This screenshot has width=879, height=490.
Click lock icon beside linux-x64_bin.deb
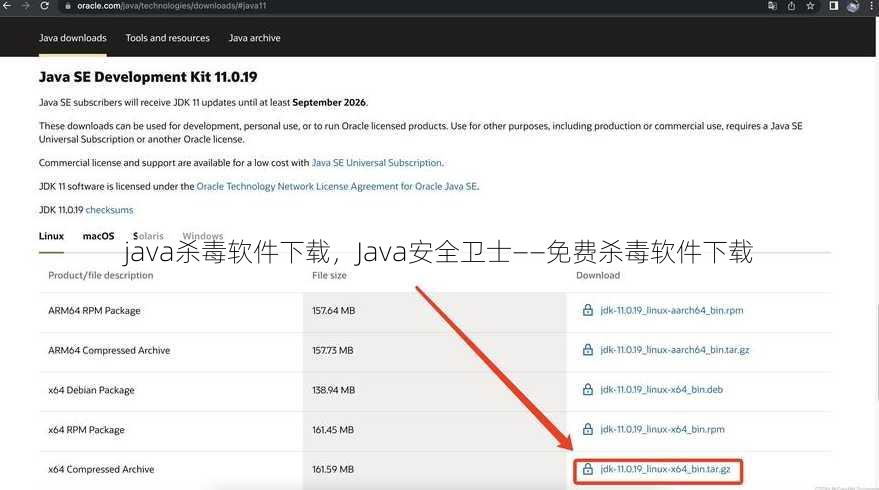587,389
